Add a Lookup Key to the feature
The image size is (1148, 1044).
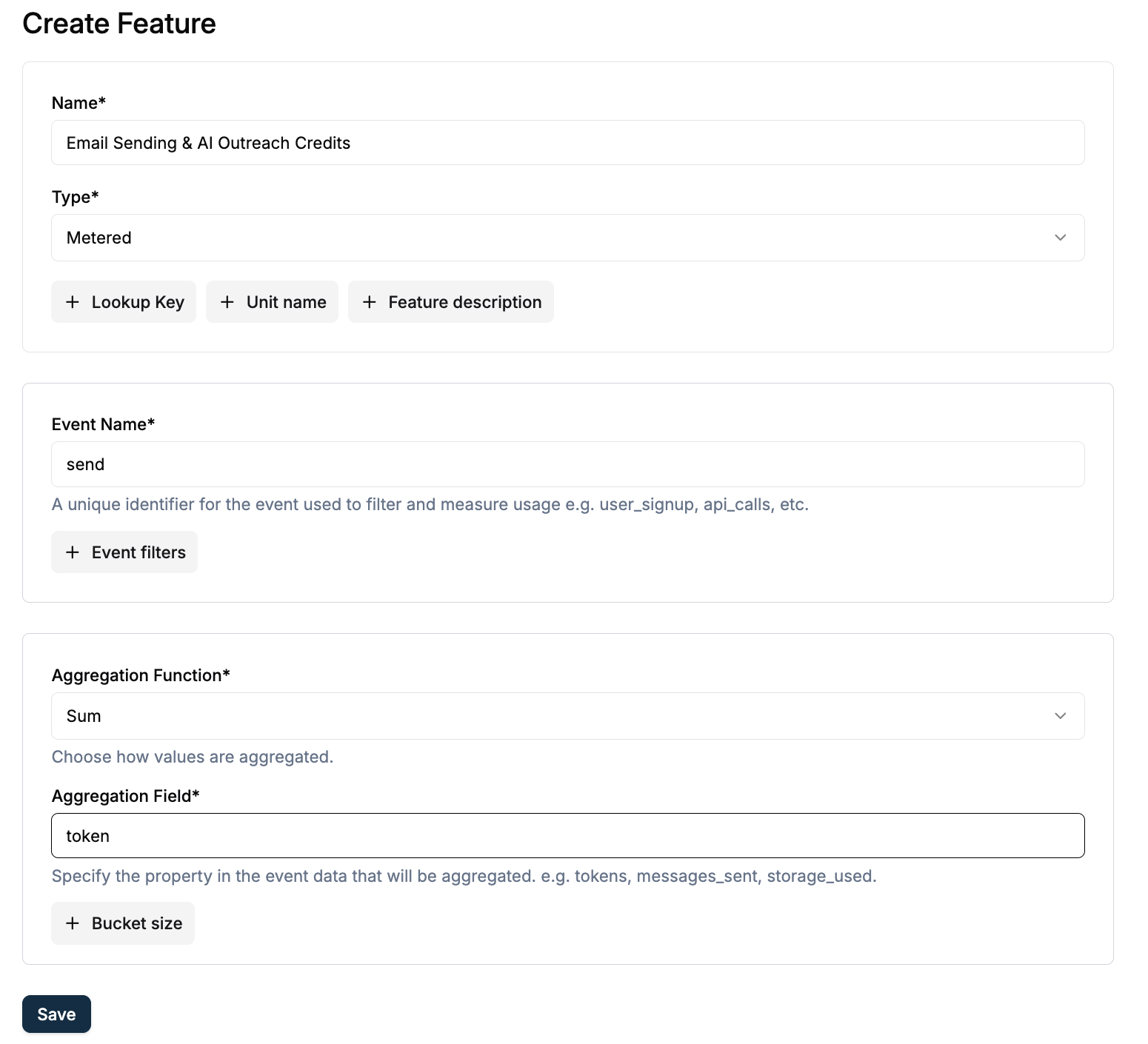click(123, 301)
